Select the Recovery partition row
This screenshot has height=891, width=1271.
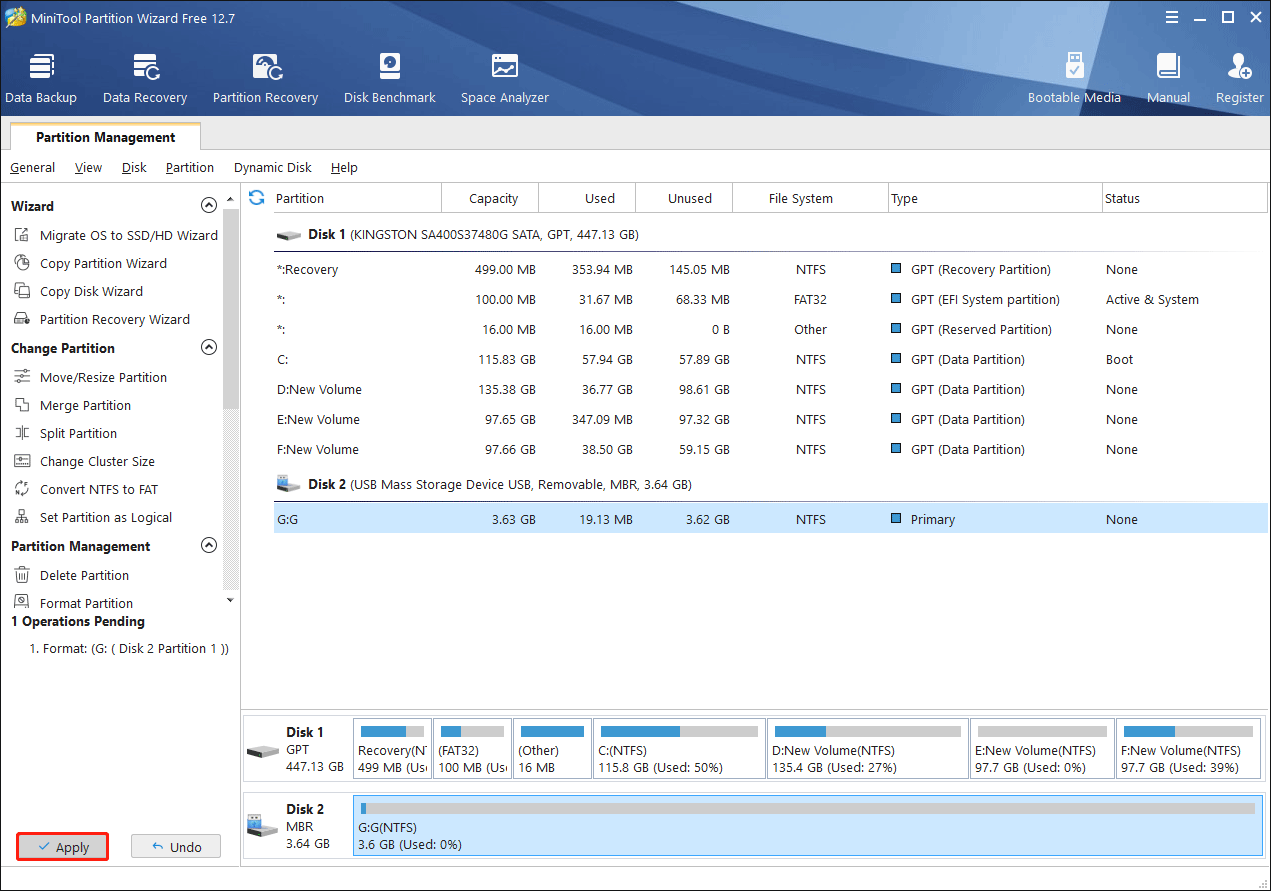(770, 269)
